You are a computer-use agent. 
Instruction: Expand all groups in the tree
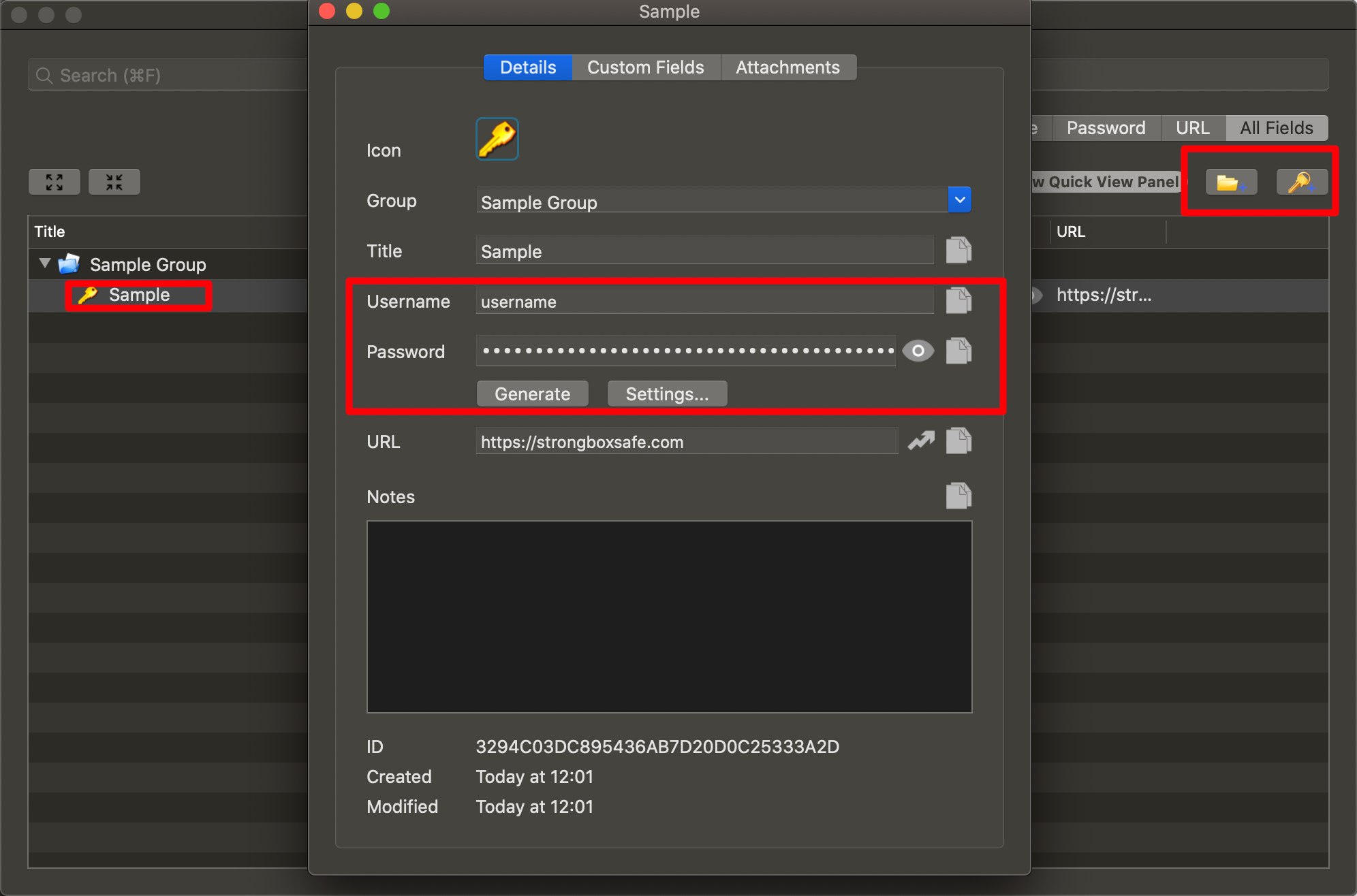tap(54, 182)
